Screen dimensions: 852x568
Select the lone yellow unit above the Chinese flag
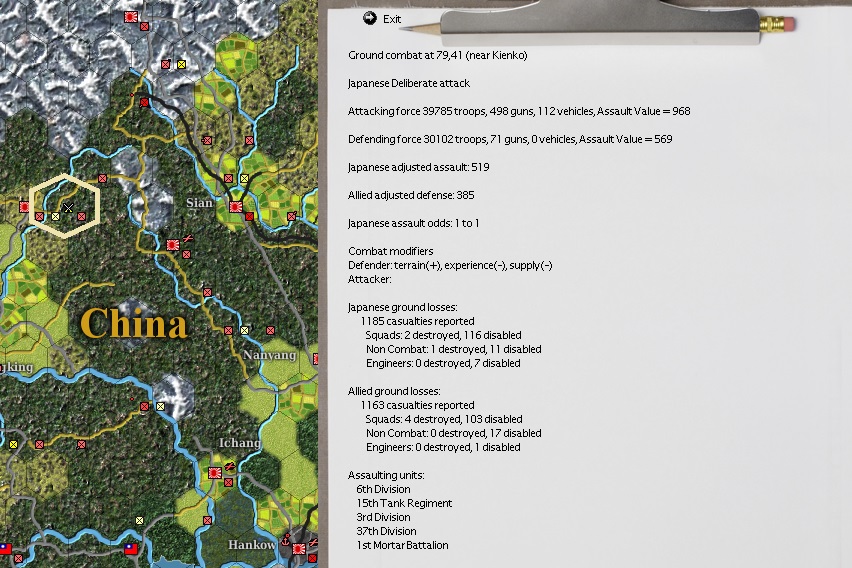140,520
